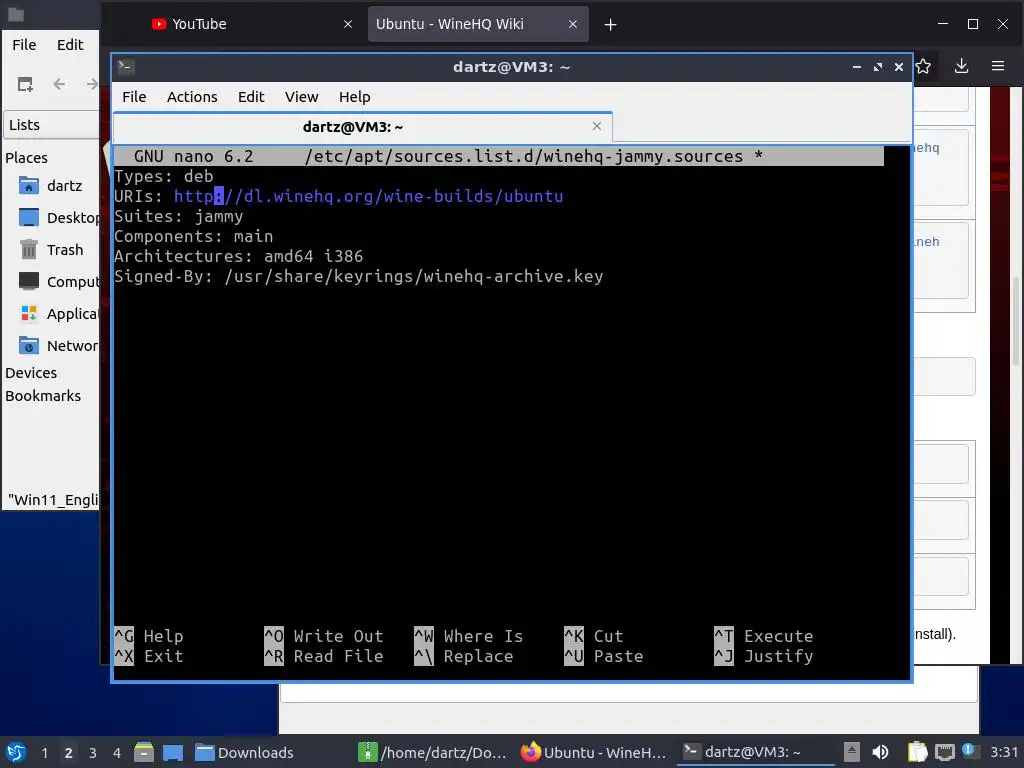Open the terminal Help menu
This screenshot has height=768, width=1024.
pyautogui.click(x=355, y=97)
